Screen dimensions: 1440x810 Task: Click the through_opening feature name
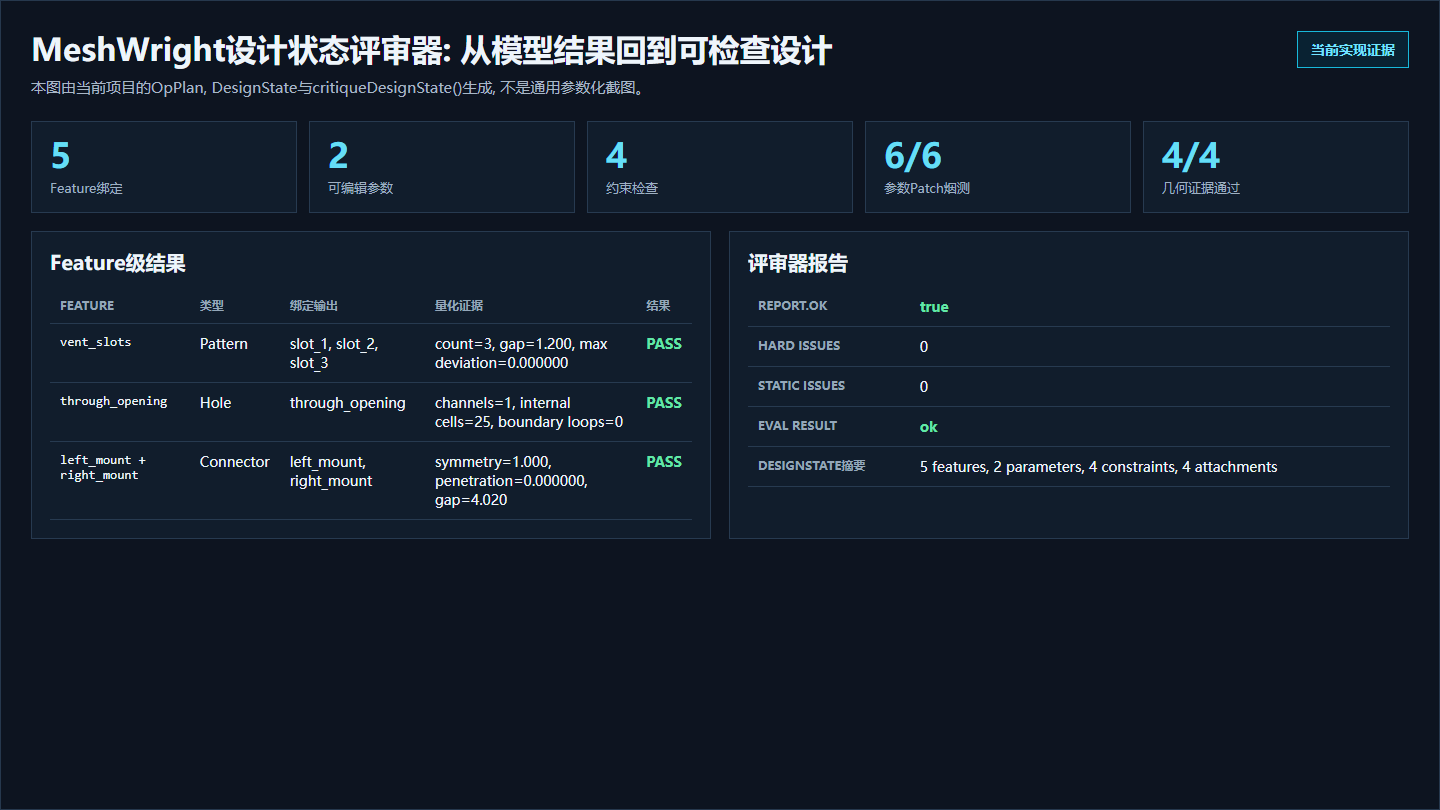[114, 401]
